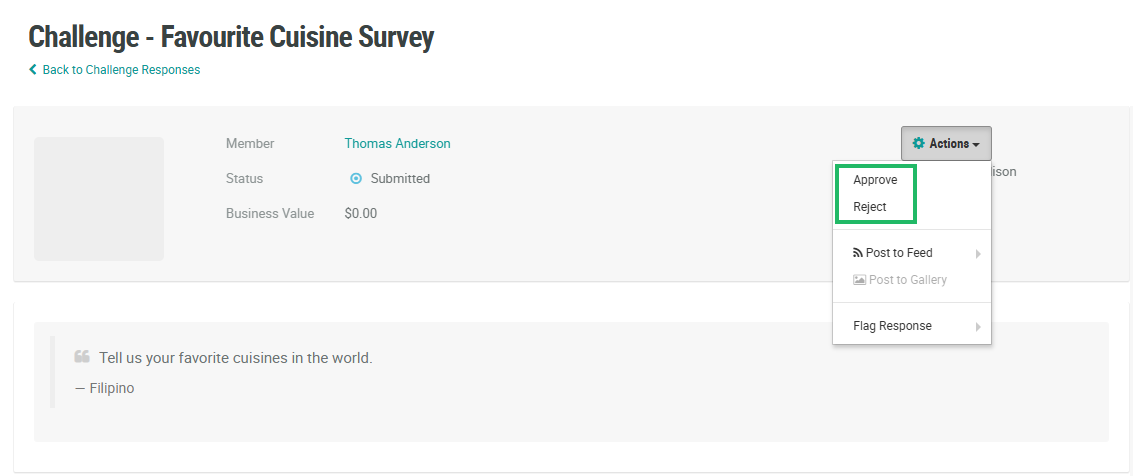Click the quotation mark icon
This screenshot has height=476, width=1133.
pos(82,357)
